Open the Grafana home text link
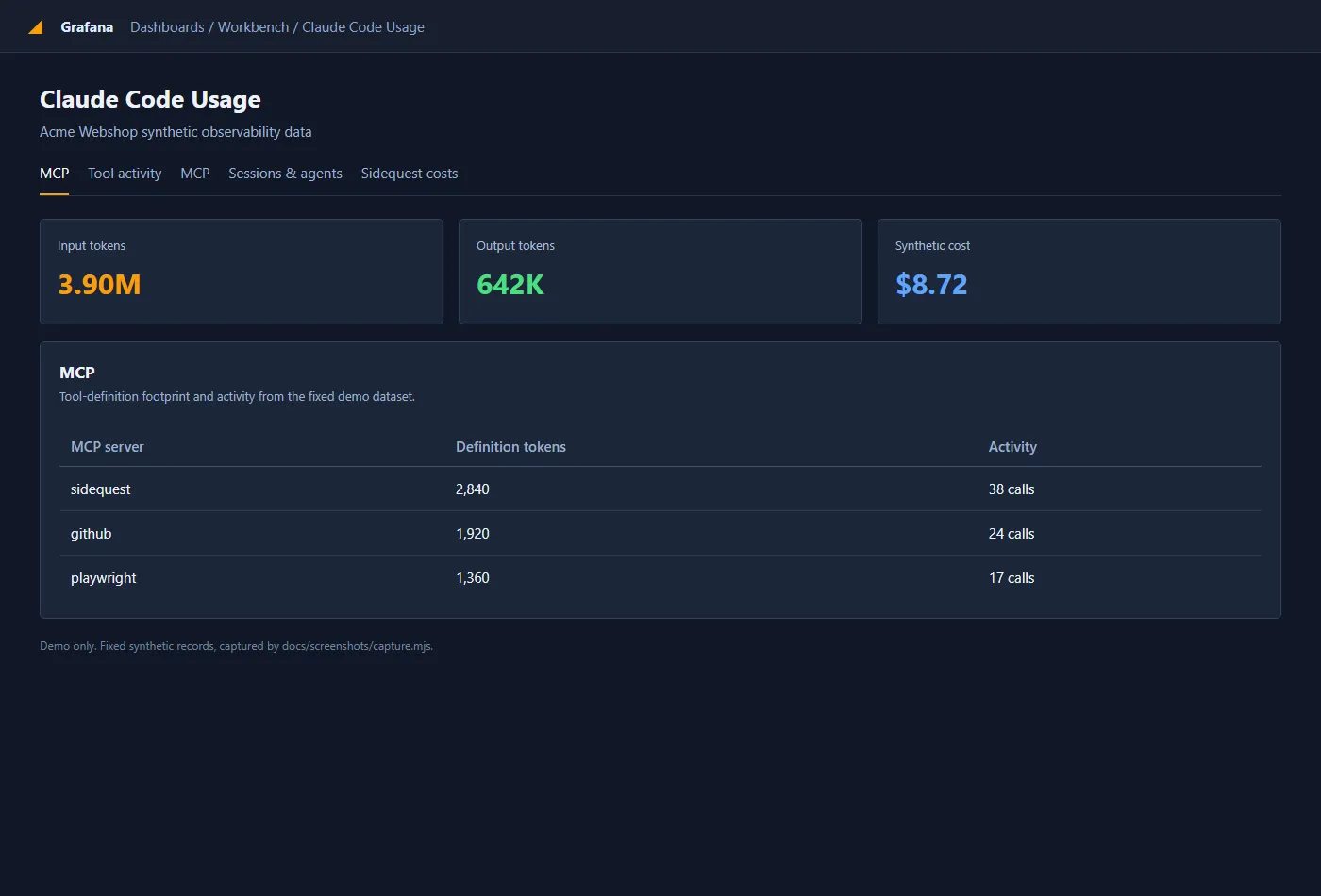 click(87, 27)
